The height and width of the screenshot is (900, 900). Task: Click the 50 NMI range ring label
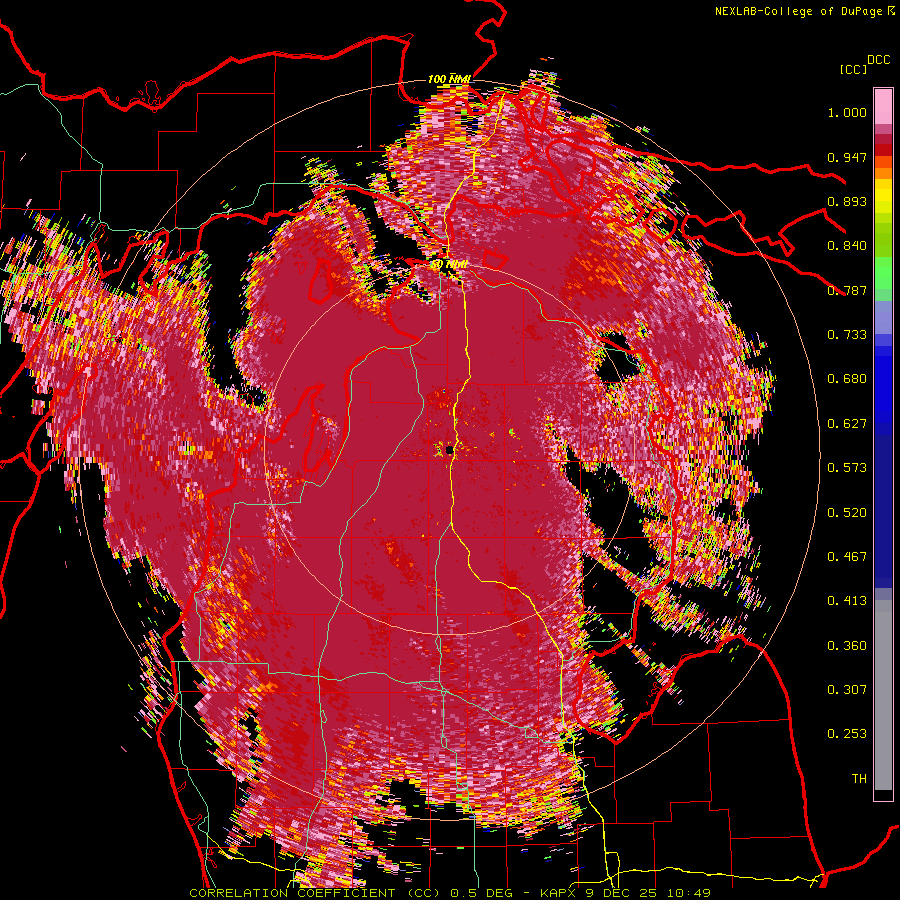449,265
